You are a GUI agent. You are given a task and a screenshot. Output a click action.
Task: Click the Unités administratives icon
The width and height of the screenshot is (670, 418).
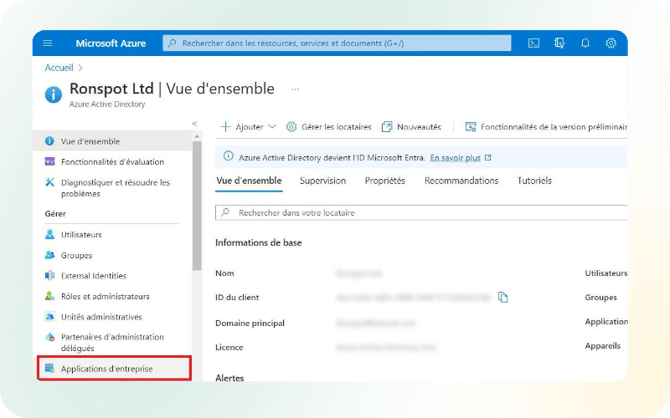tap(50, 317)
